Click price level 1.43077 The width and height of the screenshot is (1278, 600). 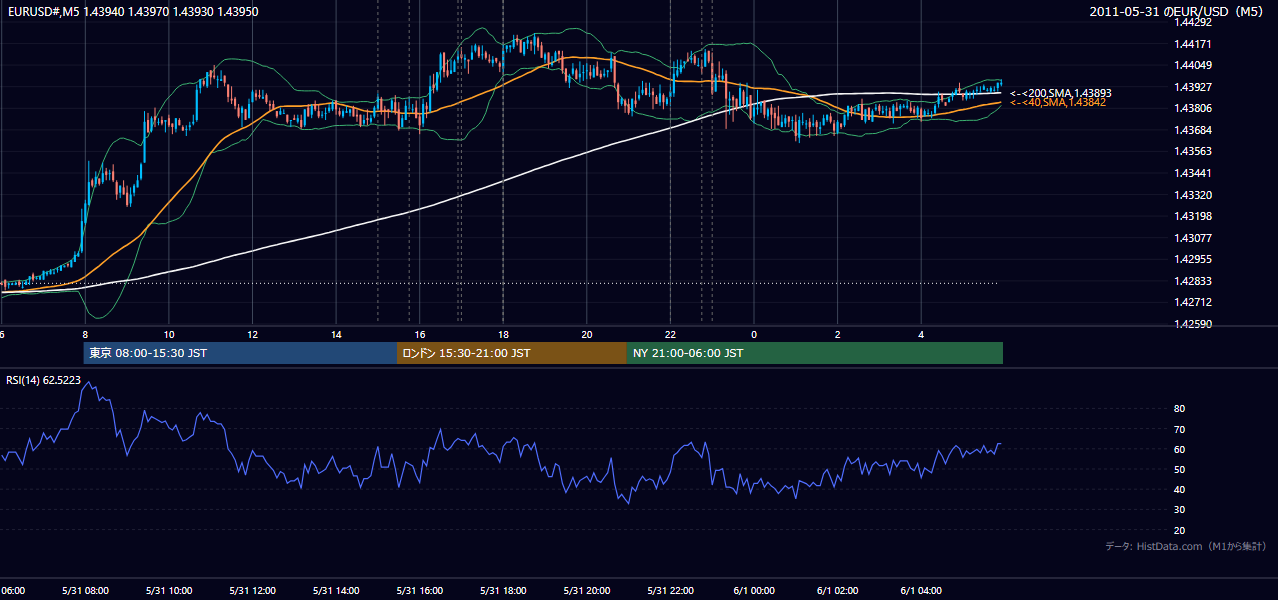[1193, 238]
